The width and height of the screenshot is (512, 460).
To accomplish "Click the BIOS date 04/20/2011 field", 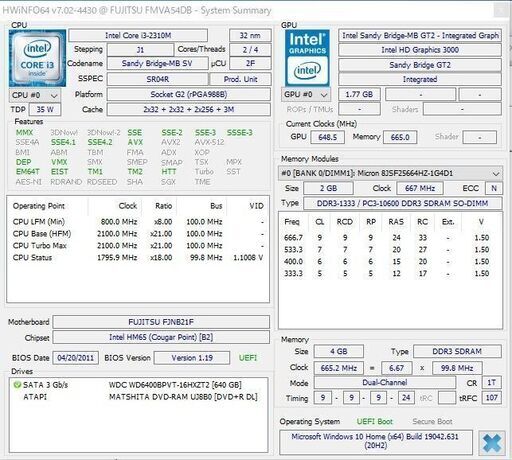I will 75,358.
